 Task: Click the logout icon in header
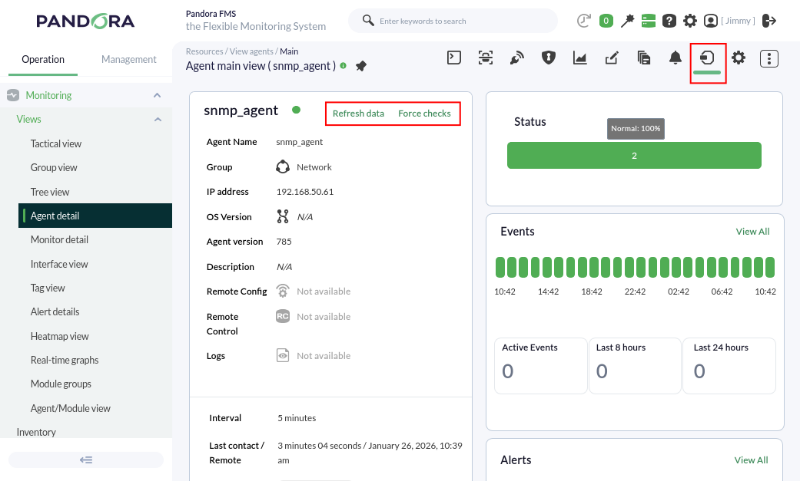click(x=769, y=21)
